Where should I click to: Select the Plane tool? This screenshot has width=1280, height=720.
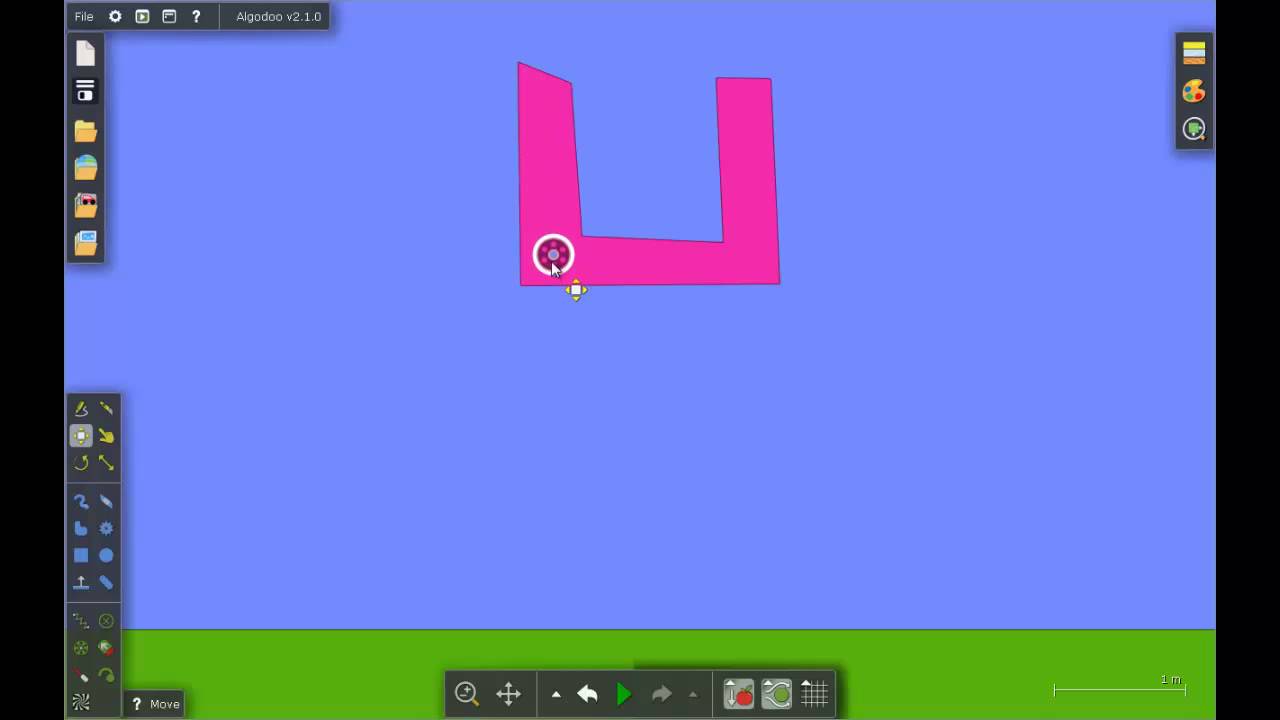tap(81, 582)
